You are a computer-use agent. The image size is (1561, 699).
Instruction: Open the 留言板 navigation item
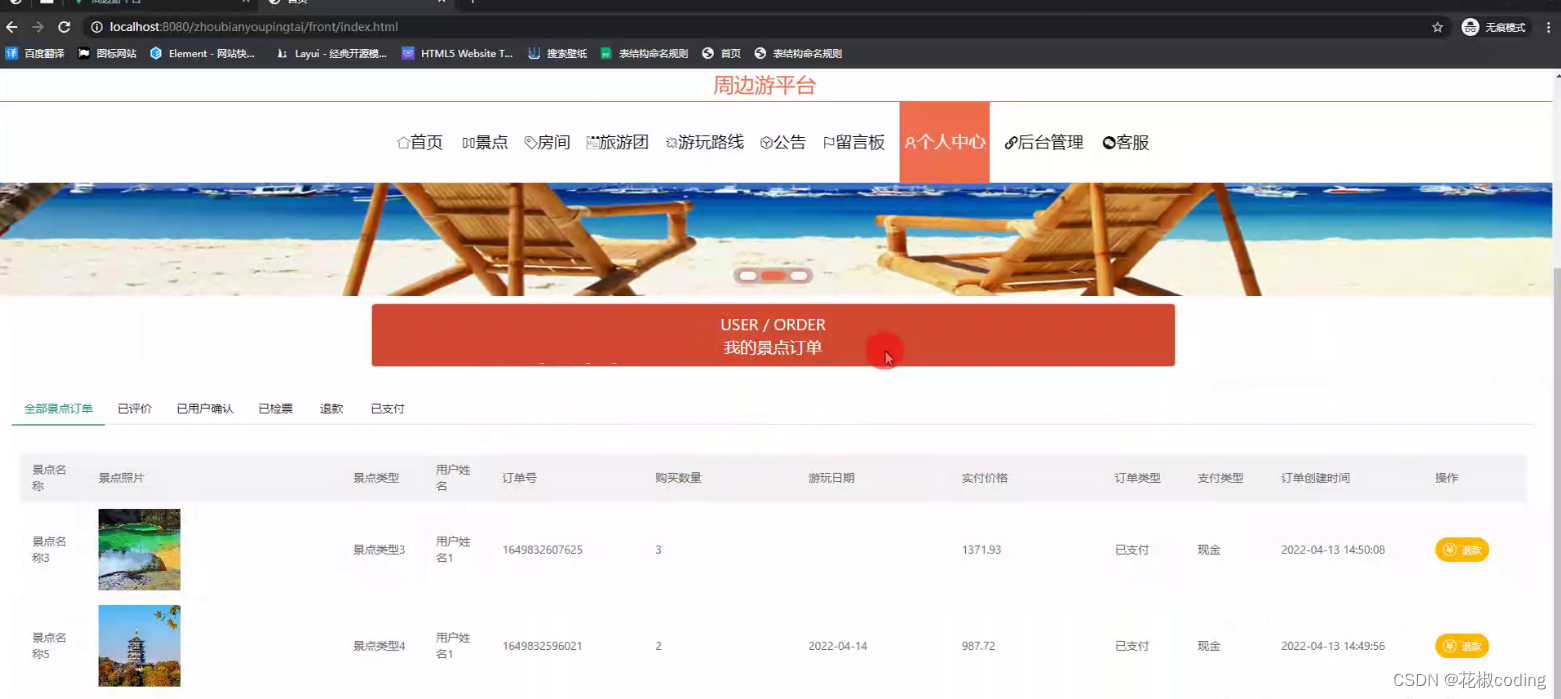tap(854, 142)
